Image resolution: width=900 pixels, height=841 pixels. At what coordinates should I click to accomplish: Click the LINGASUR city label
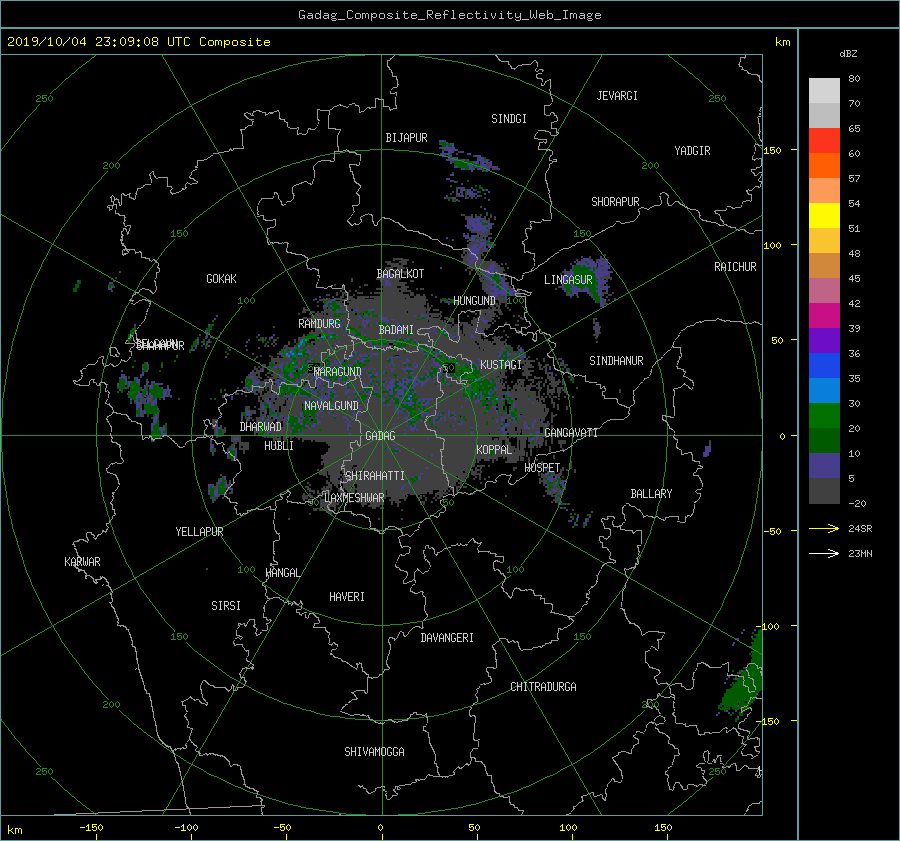pyautogui.click(x=568, y=280)
